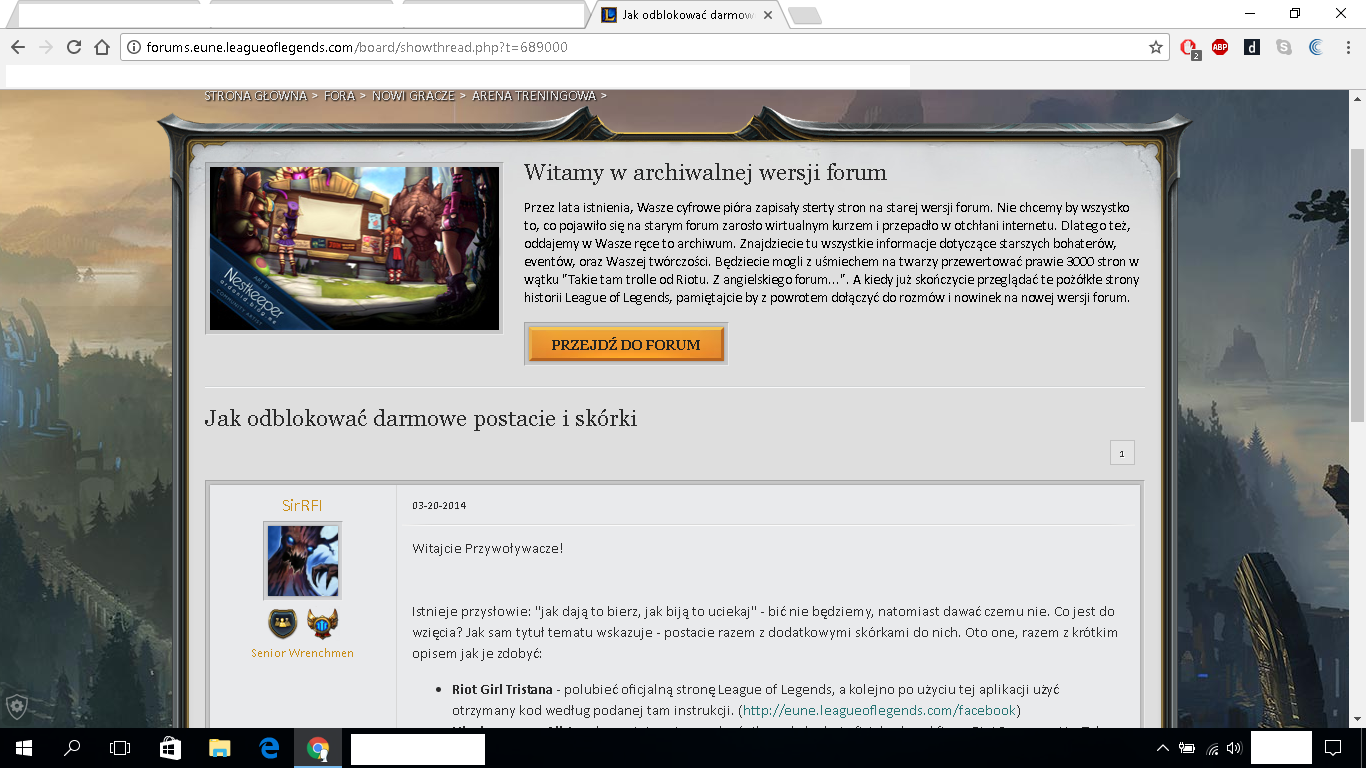Click the 'Riot Girl Tristana' bold text
Viewport: 1366px width, 768px height.
(x=502, y=689)
